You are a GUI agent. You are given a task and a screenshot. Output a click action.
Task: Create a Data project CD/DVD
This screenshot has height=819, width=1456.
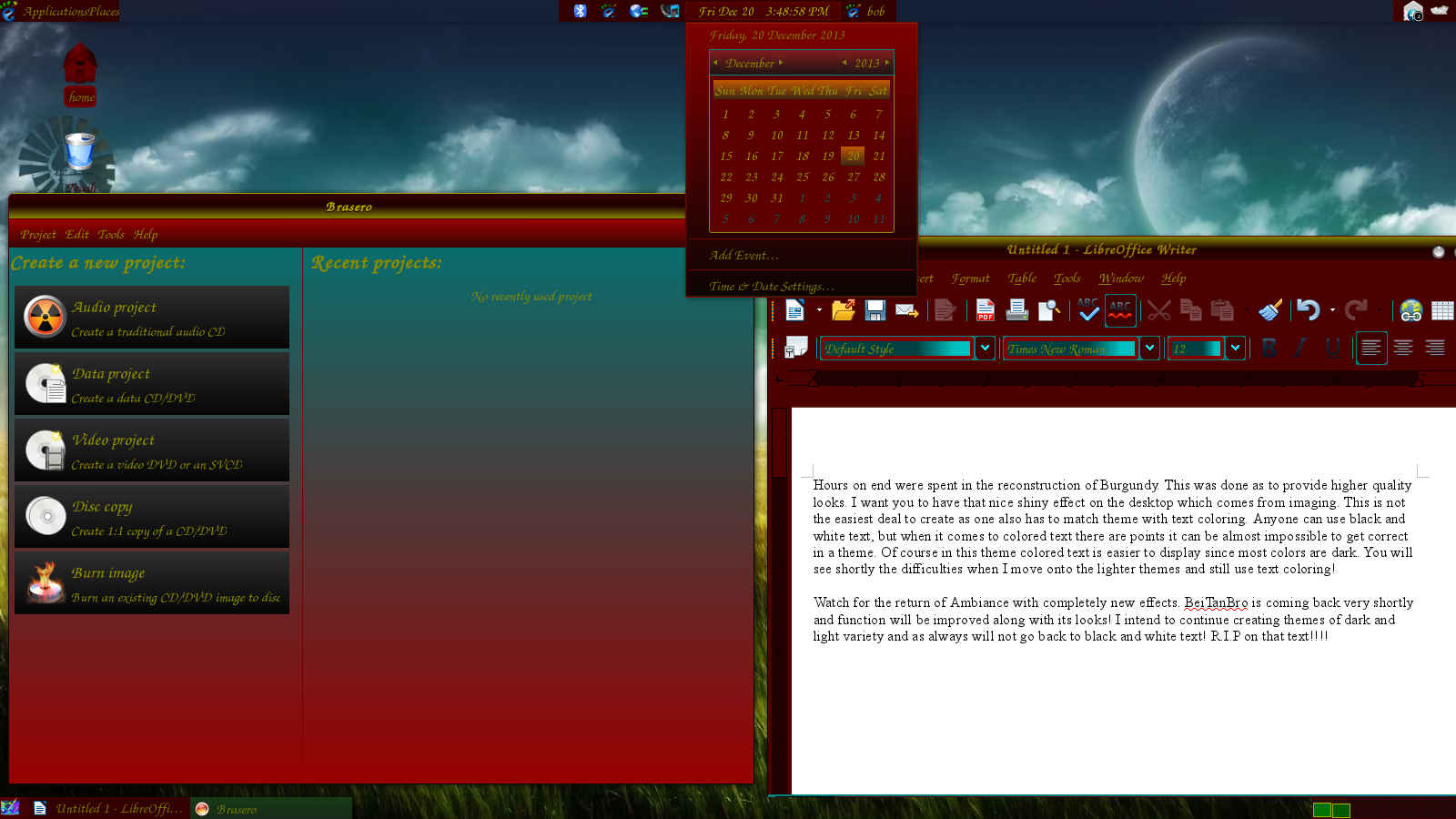[152, 384]
